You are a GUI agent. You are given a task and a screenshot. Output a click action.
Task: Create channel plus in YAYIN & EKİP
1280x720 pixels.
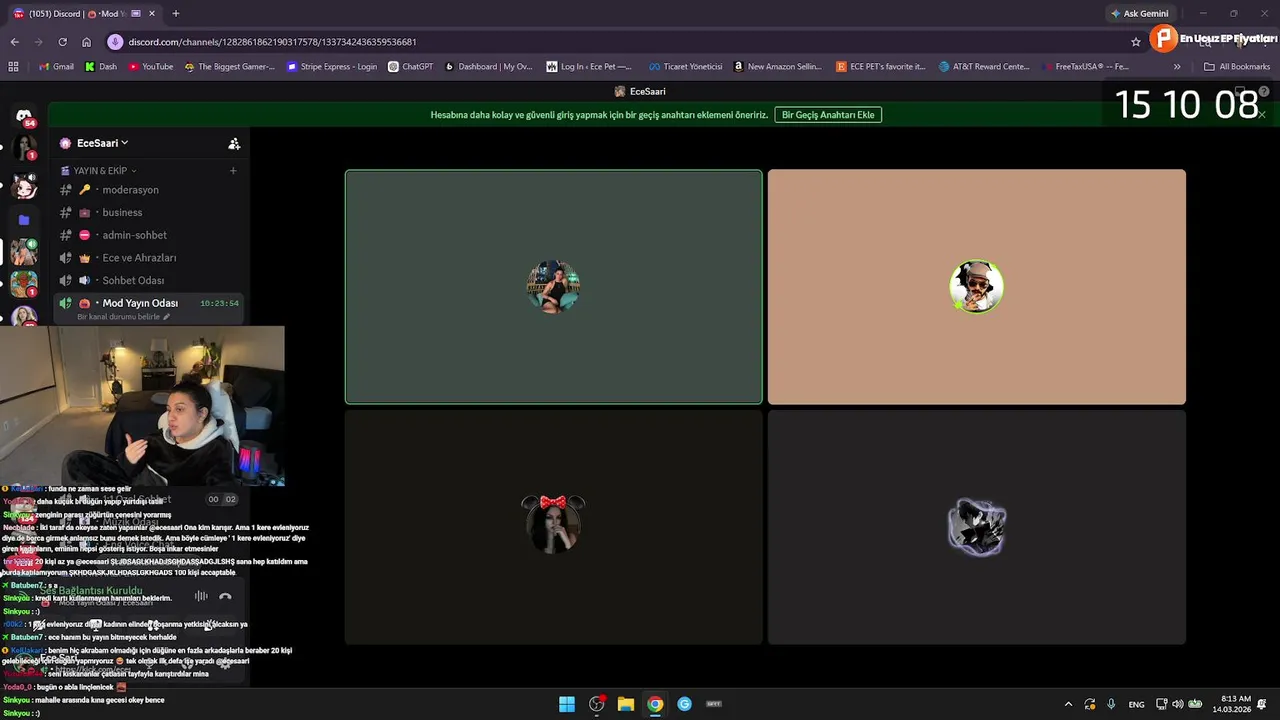[x=233, y=171]
